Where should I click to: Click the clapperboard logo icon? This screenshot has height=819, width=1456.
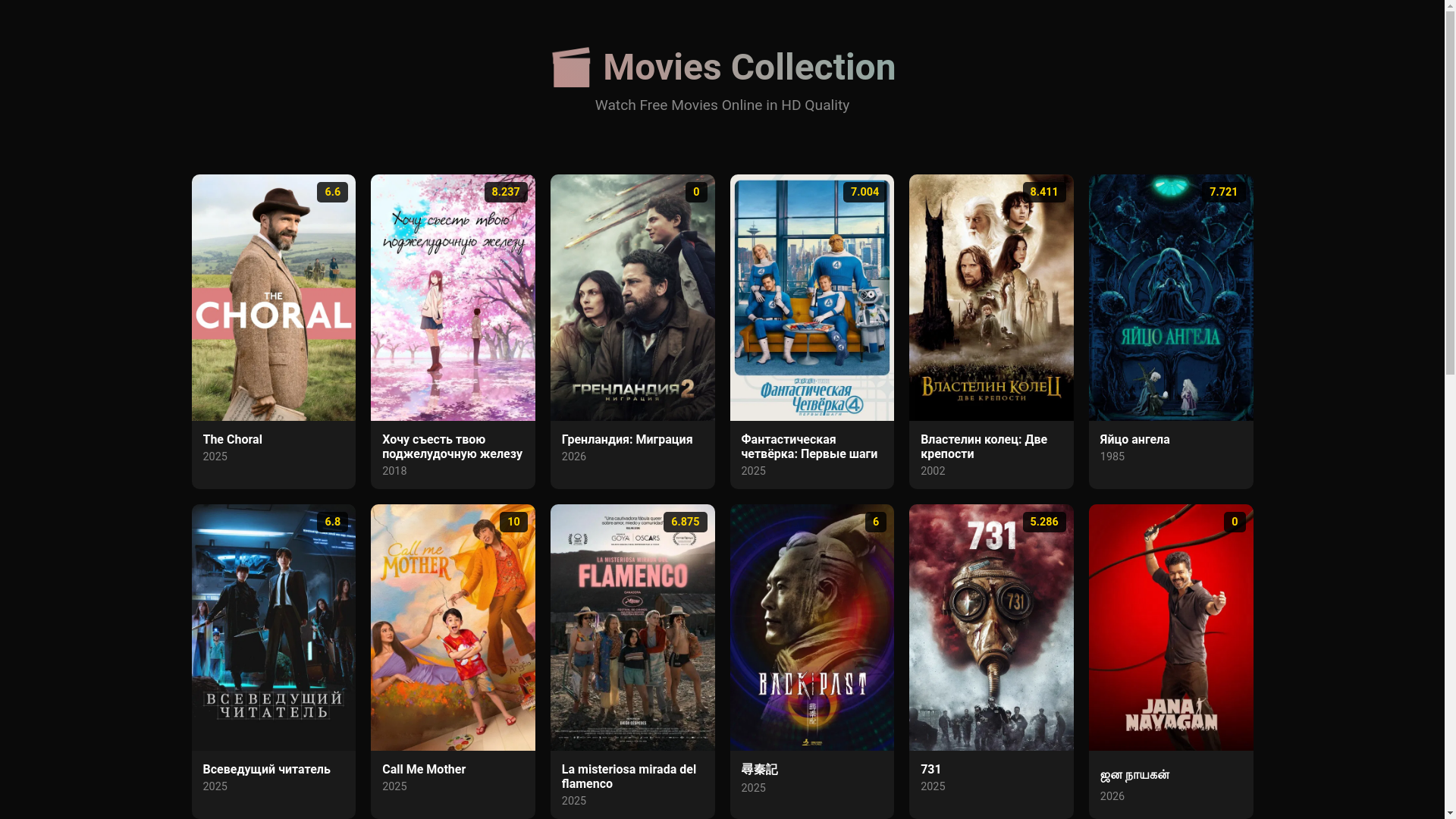[x=571, y=67]
